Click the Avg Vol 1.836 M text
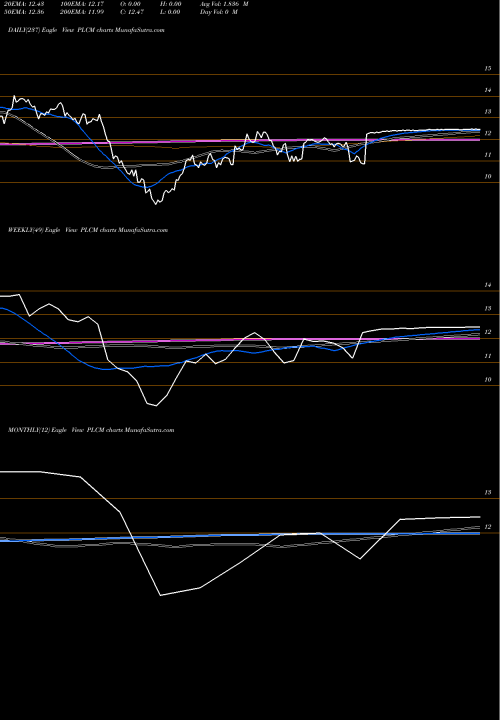The width and height of the screenshot is (500, 720). [x=224, y=4]
